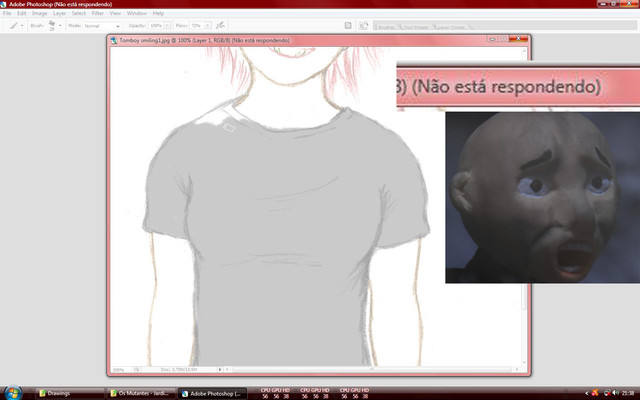The image size is (640, 400).
Task: Click the horizontal scrollbar thumb
Action: tap(372, 369)
